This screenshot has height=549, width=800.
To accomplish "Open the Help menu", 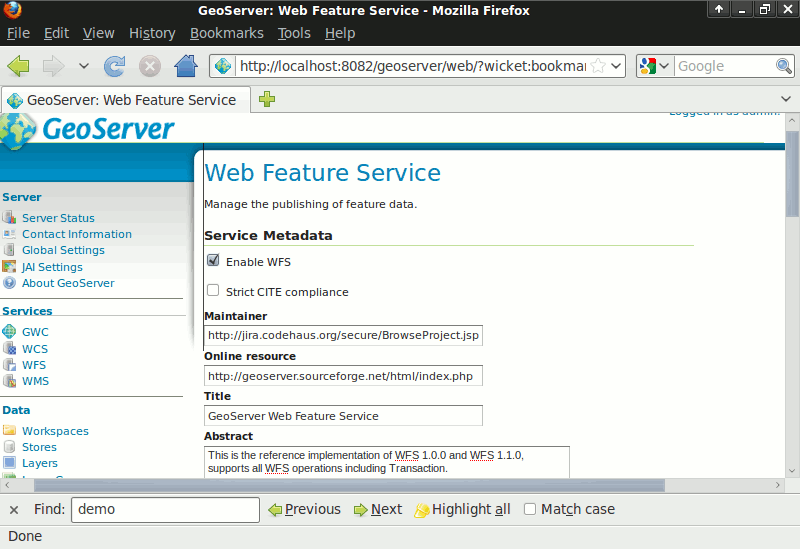I will (340, 33).
